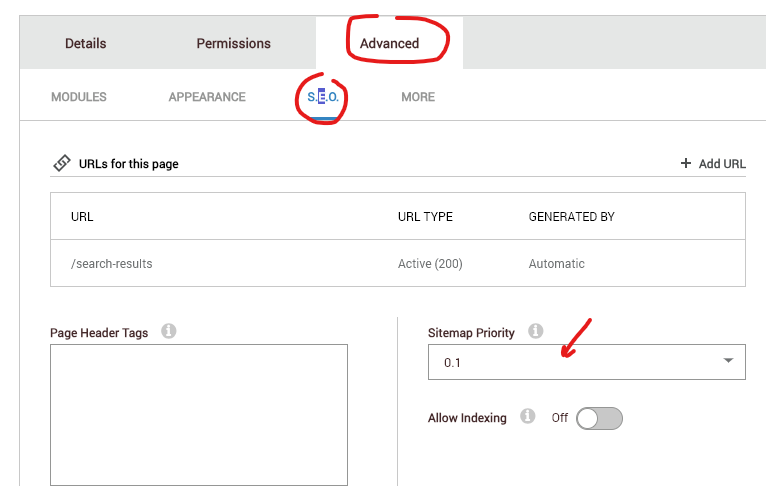Image resolution: width=766 pixels, height=486 pixels.
Task: Click the Active (200) URL type cell
Action: tap(430, 264)
